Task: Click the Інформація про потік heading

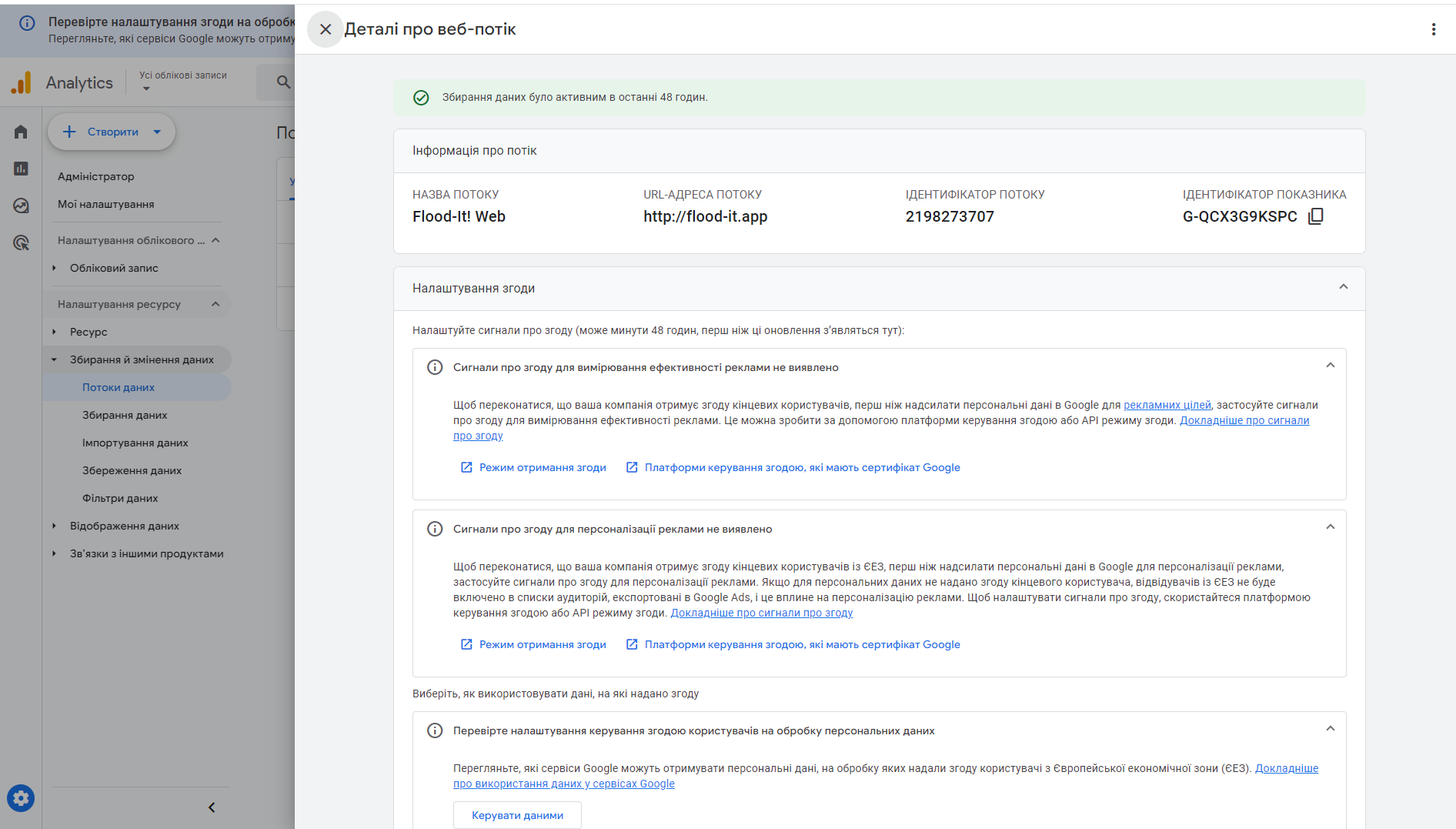Action: click(x=474, y=151)
